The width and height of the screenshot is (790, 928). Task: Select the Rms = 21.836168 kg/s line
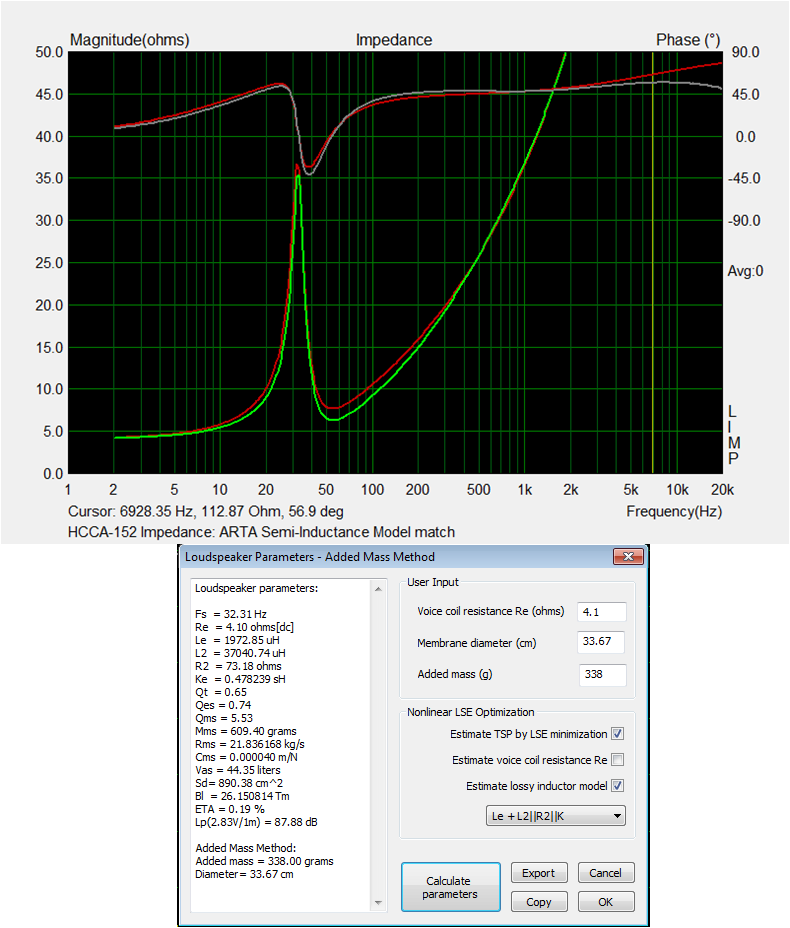pyautogui.click(x=250, y=745)
